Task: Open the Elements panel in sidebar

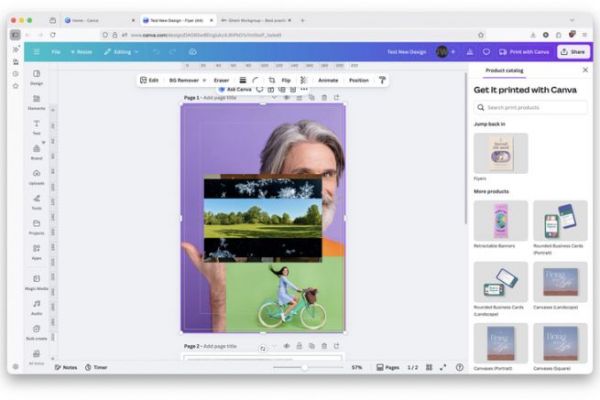Action: tap(37, 101)
